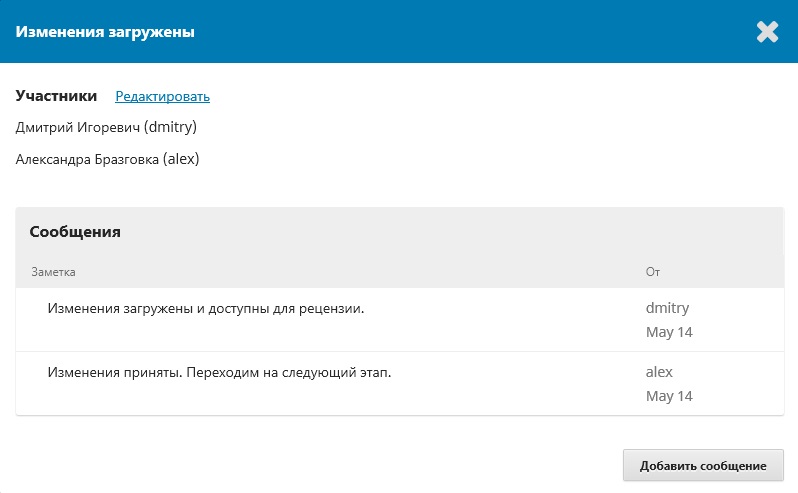Click the Сообщения section heading
Viewport: 798px width, 493px height.
click(x=75, y=231)
